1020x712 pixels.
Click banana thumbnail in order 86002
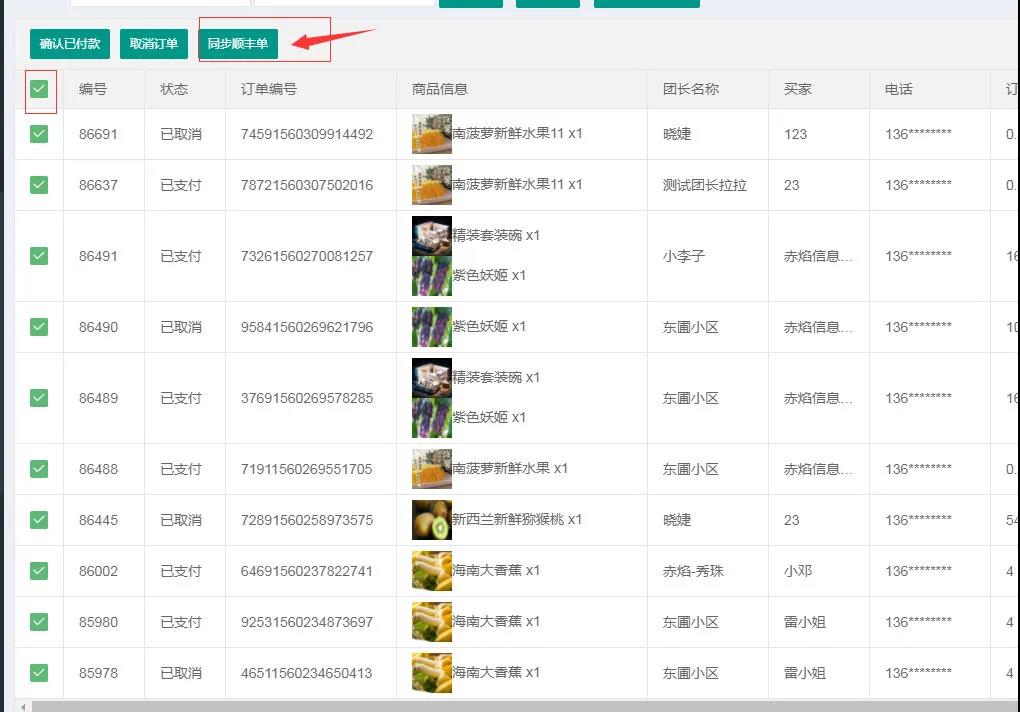tap(432, 571)
